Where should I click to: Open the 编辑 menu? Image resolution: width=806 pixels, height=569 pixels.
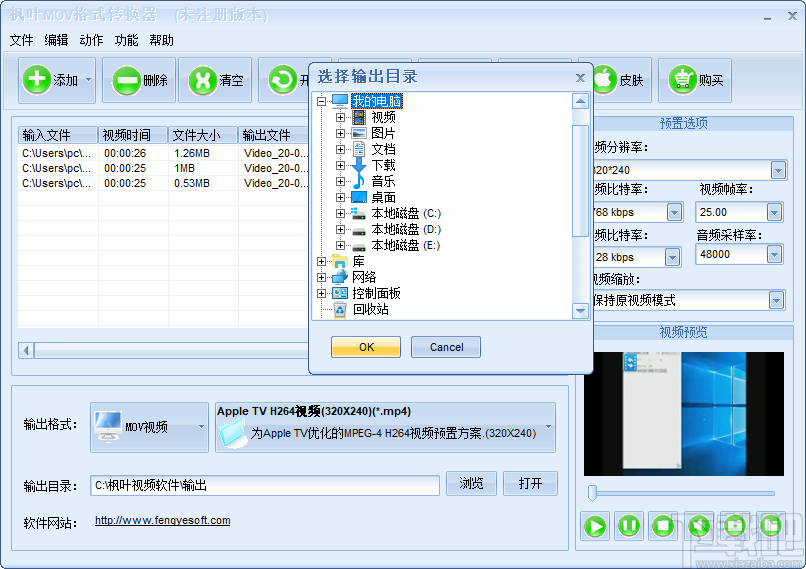[56, 40]
